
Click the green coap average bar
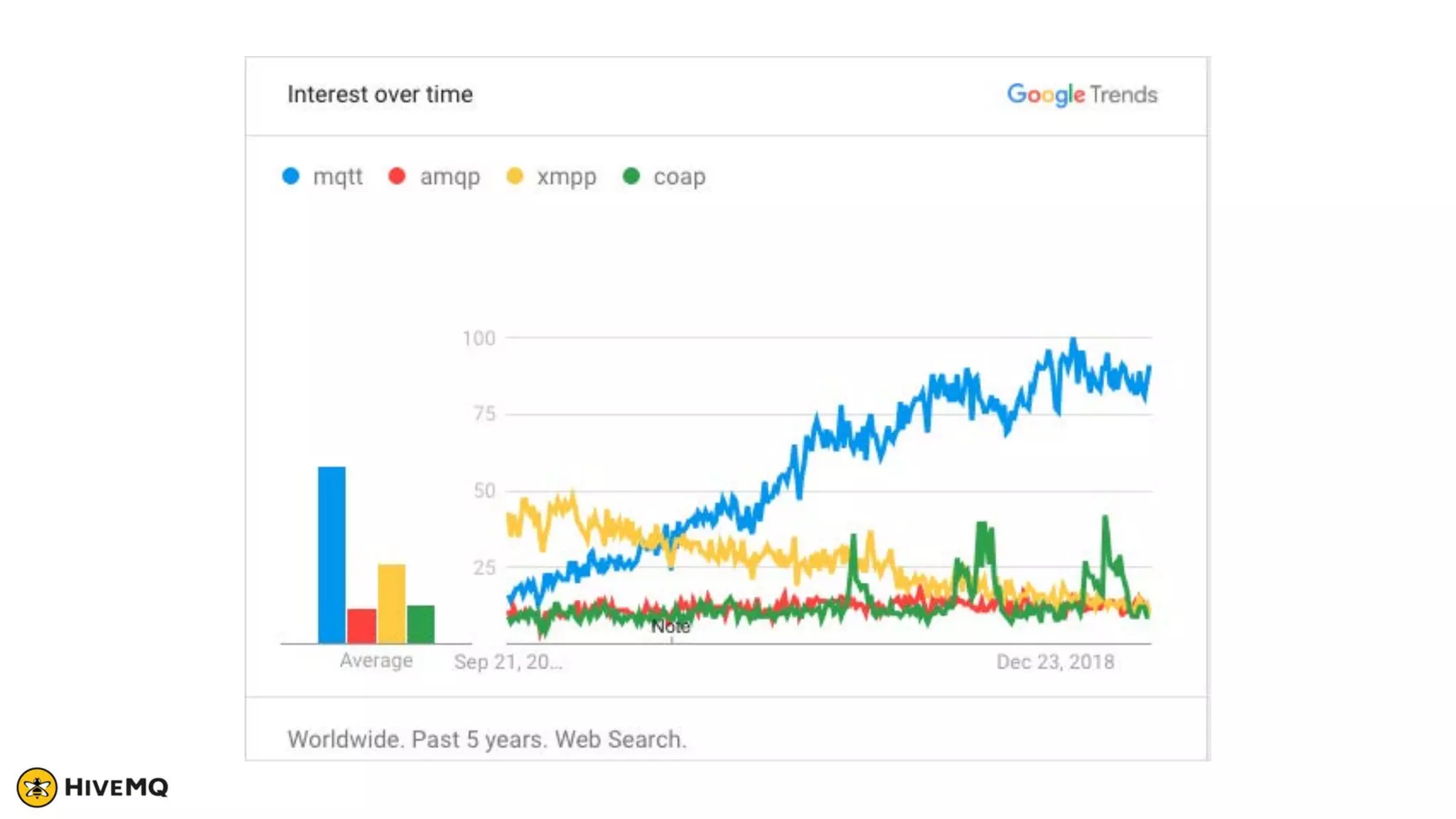click(x=421, y=624)
